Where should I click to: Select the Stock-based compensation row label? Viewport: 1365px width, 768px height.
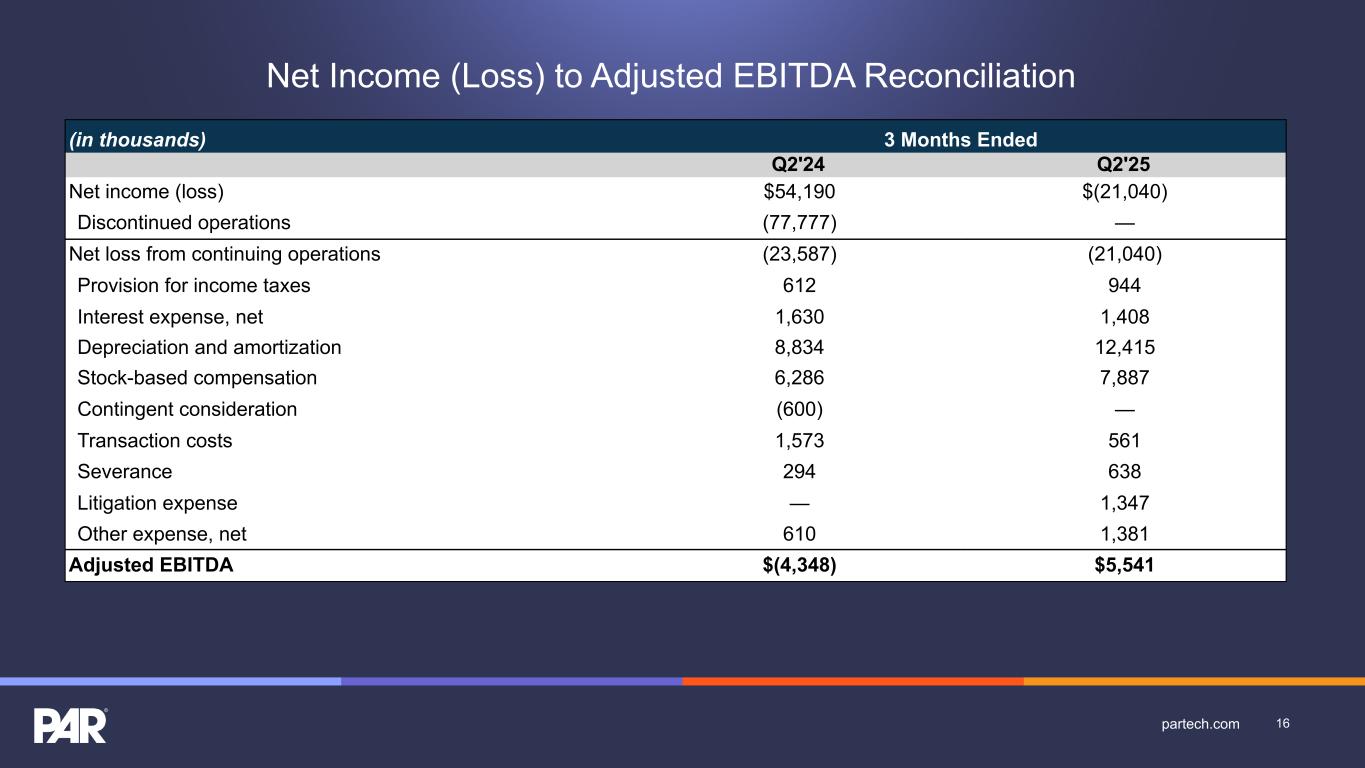197,378
